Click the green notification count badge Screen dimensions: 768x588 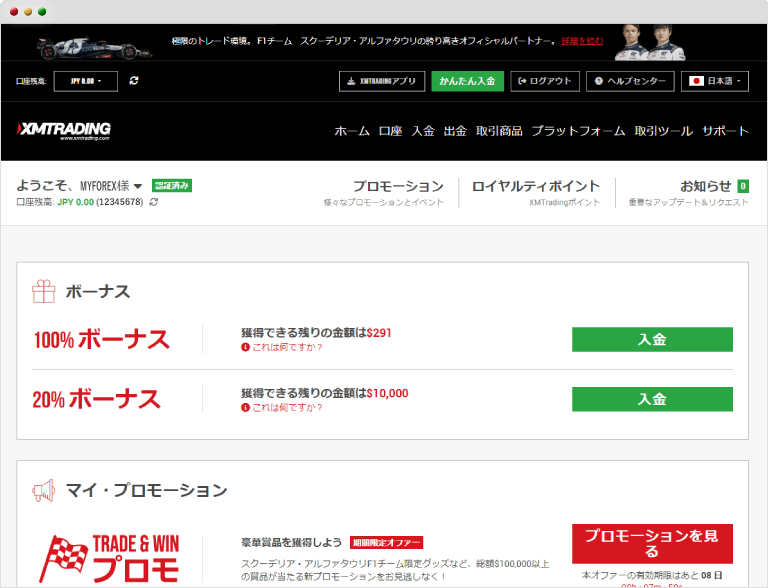743,186
